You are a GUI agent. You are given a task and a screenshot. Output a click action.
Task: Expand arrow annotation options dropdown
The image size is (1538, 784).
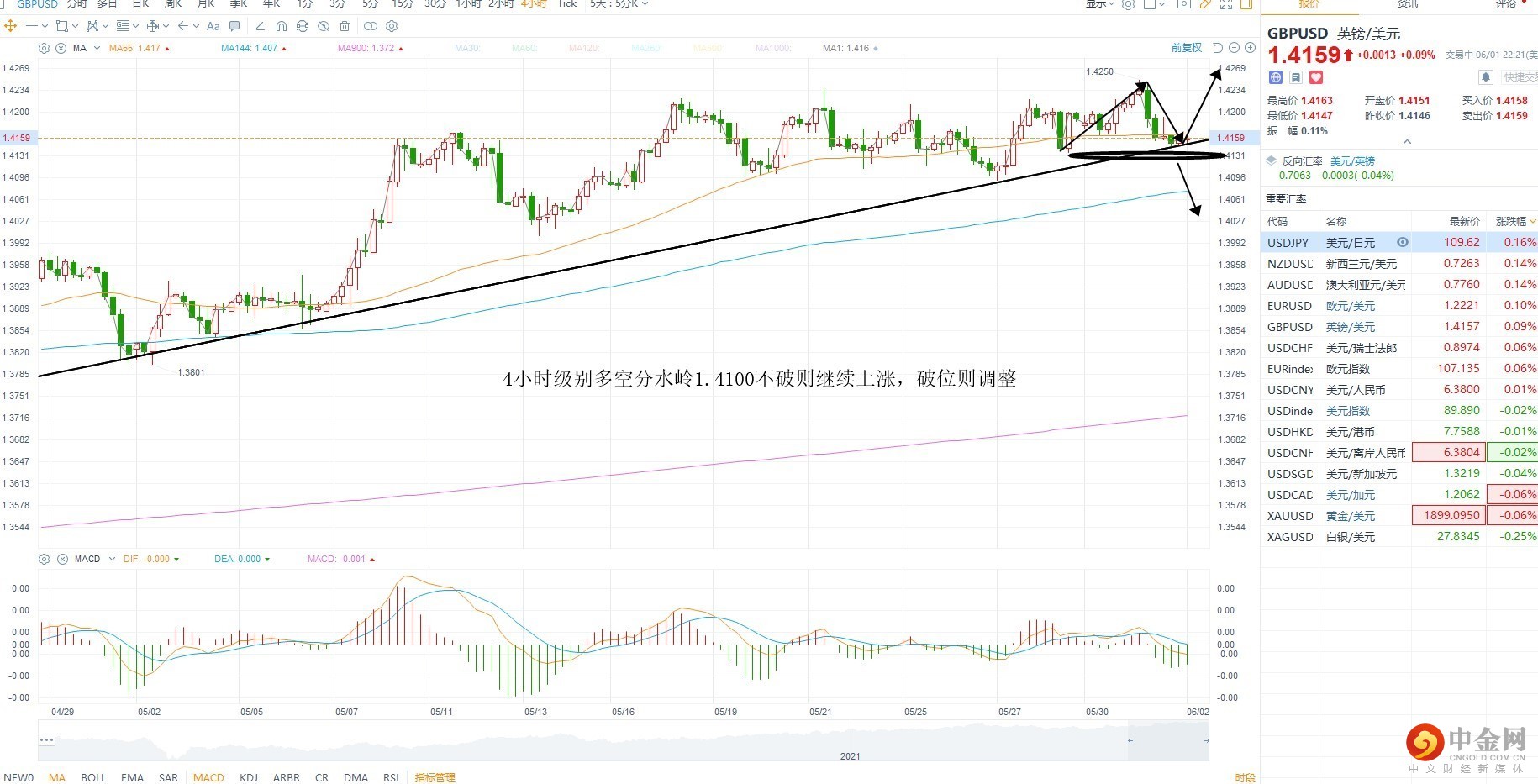[x=196, y=26]
